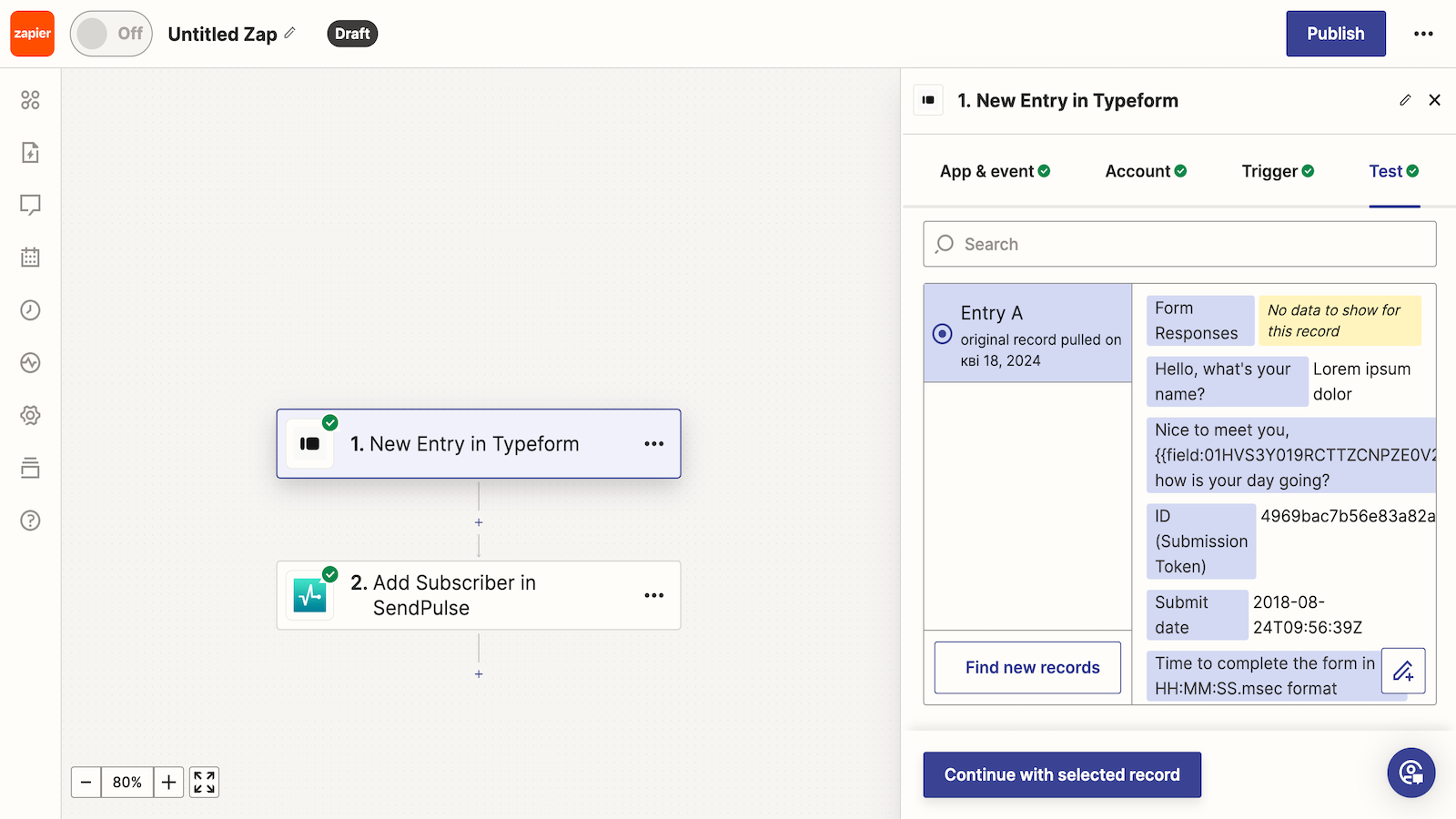
Task: Click the fit-to-view expand icon
Action: point(204,783)
